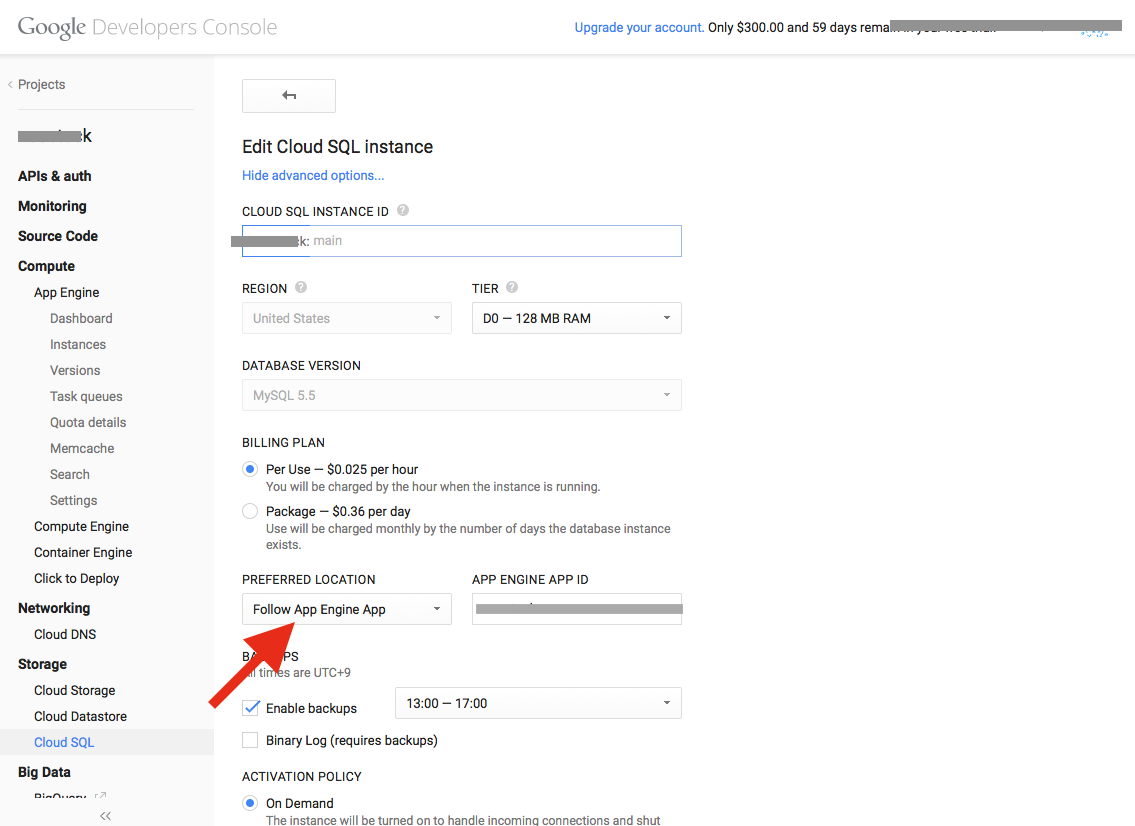The width and height of the screenshot is (1135, 826).
Task: Click the back arrow button
Action: click(x=289, y=96)
